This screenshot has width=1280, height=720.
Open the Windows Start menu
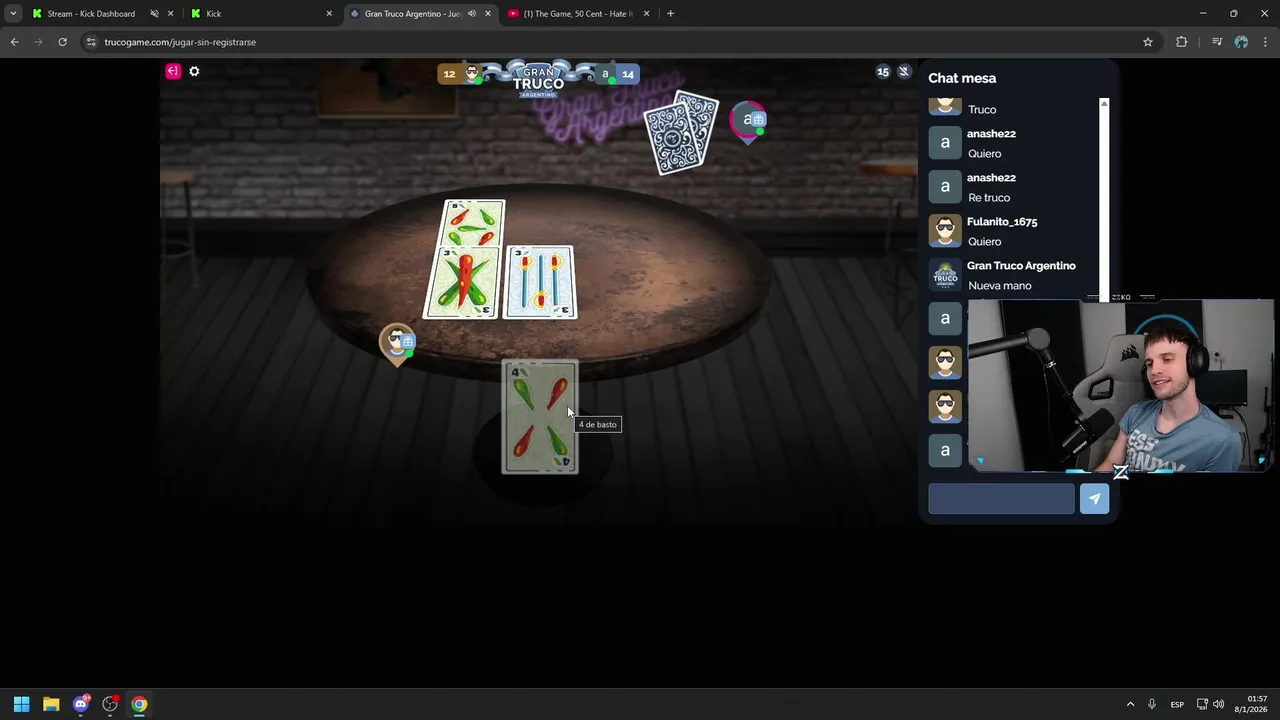coord(21,704)
